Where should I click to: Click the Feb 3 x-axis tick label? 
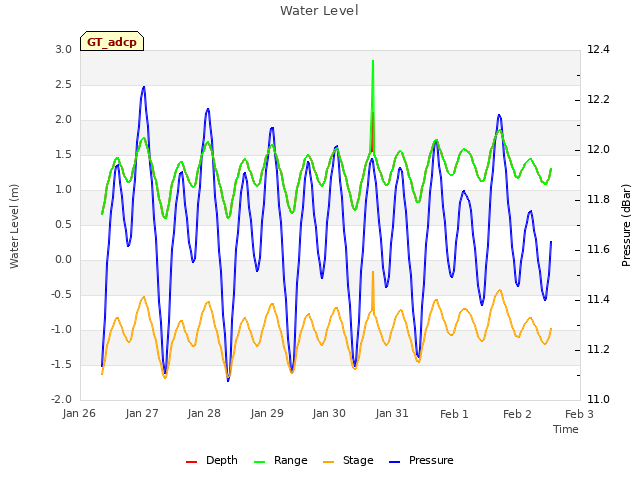pos(579,414)
